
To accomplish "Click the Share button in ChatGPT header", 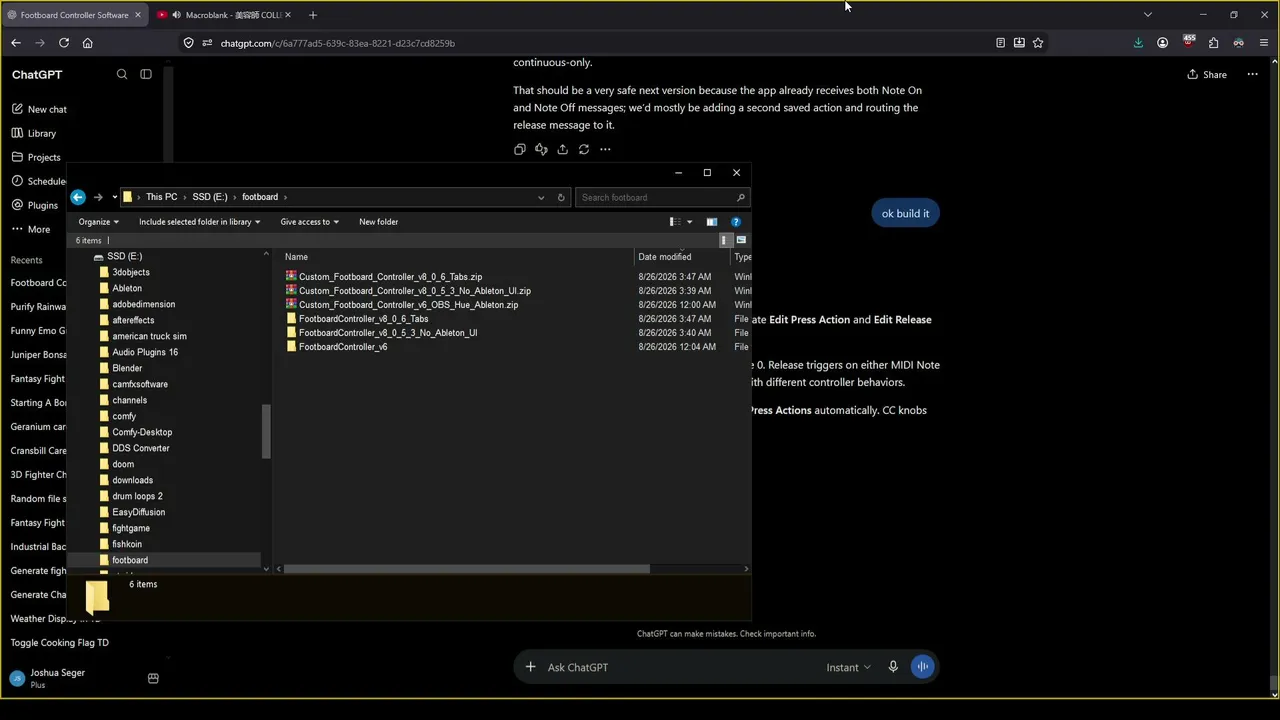I will (1207, 74).
